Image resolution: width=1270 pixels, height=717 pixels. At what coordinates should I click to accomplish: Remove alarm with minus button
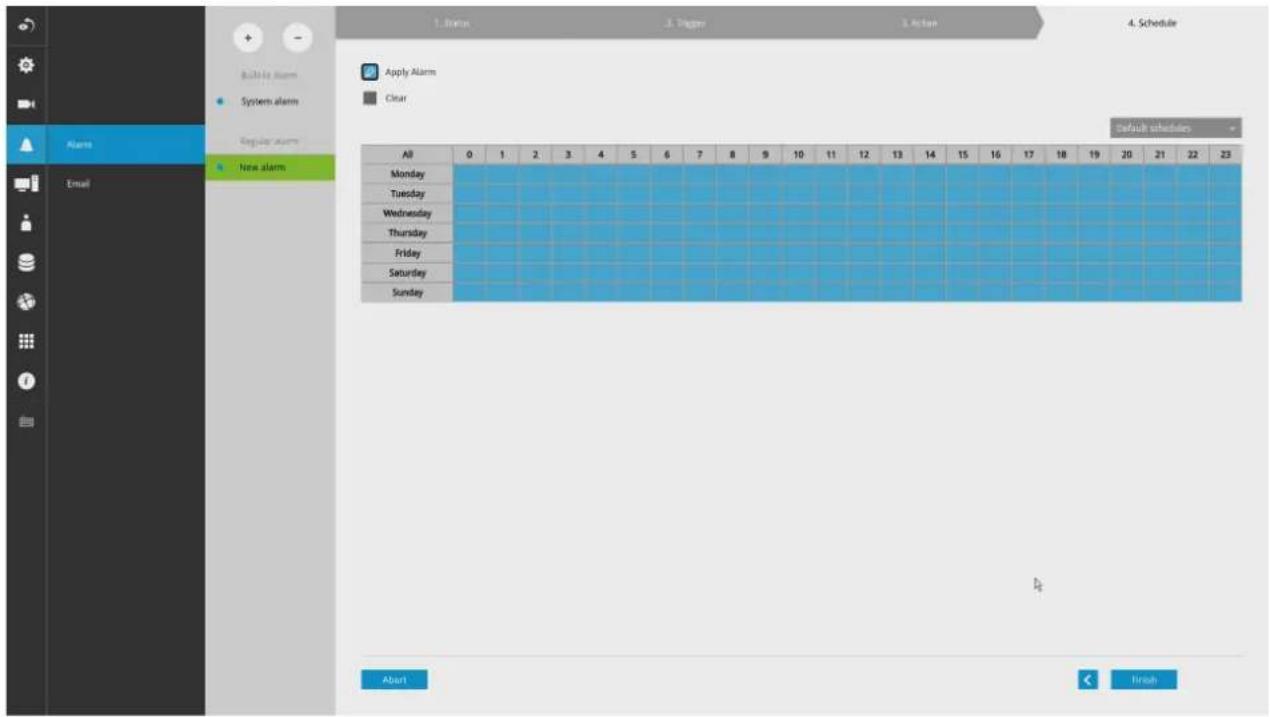click(297, 38)
